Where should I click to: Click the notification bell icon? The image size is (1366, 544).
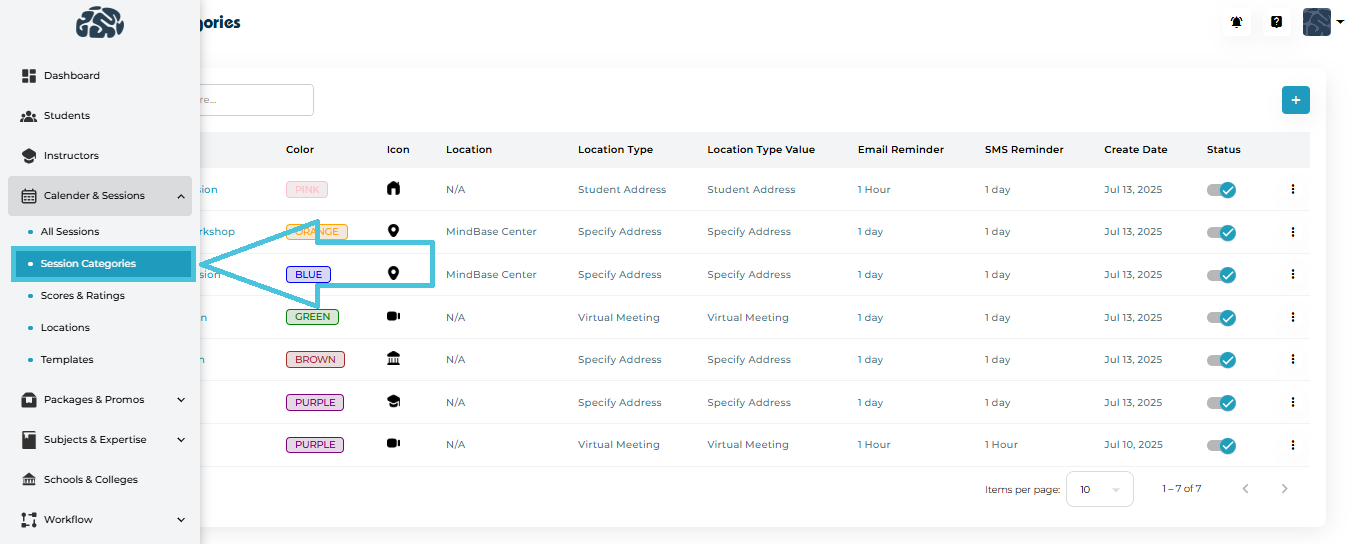(1237, 22)
